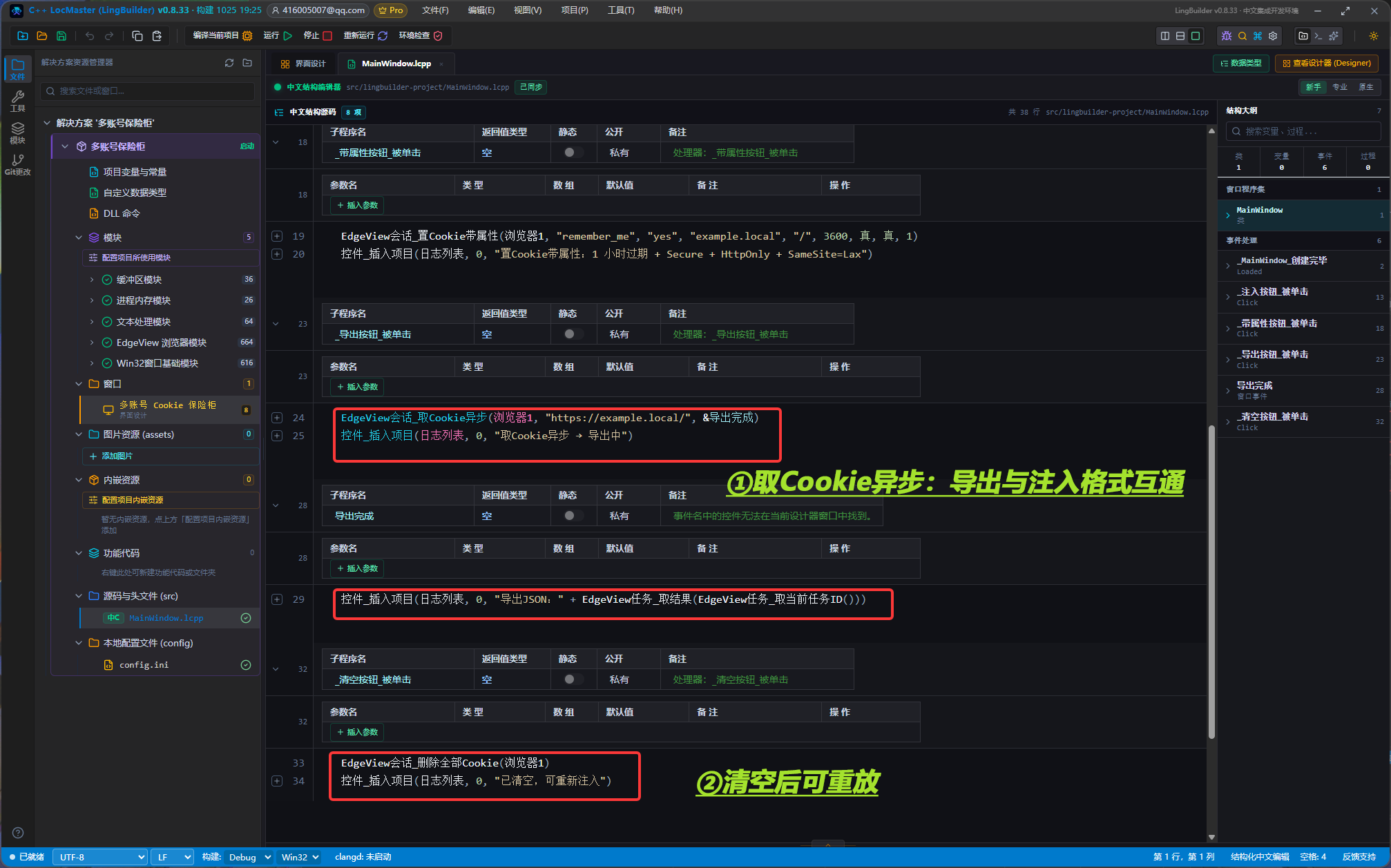Expand code line 24 fold box
Image resolution: width=1391 pixels, height=868 pixels.
277,418
